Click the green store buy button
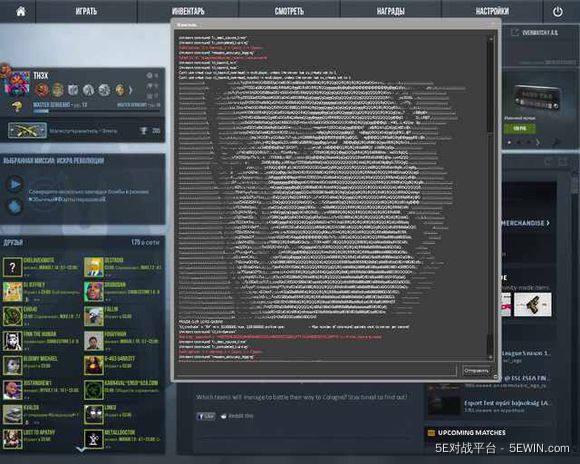Viewport: 580px width, 464px height. pyautogui.click(x=519, y=128)
